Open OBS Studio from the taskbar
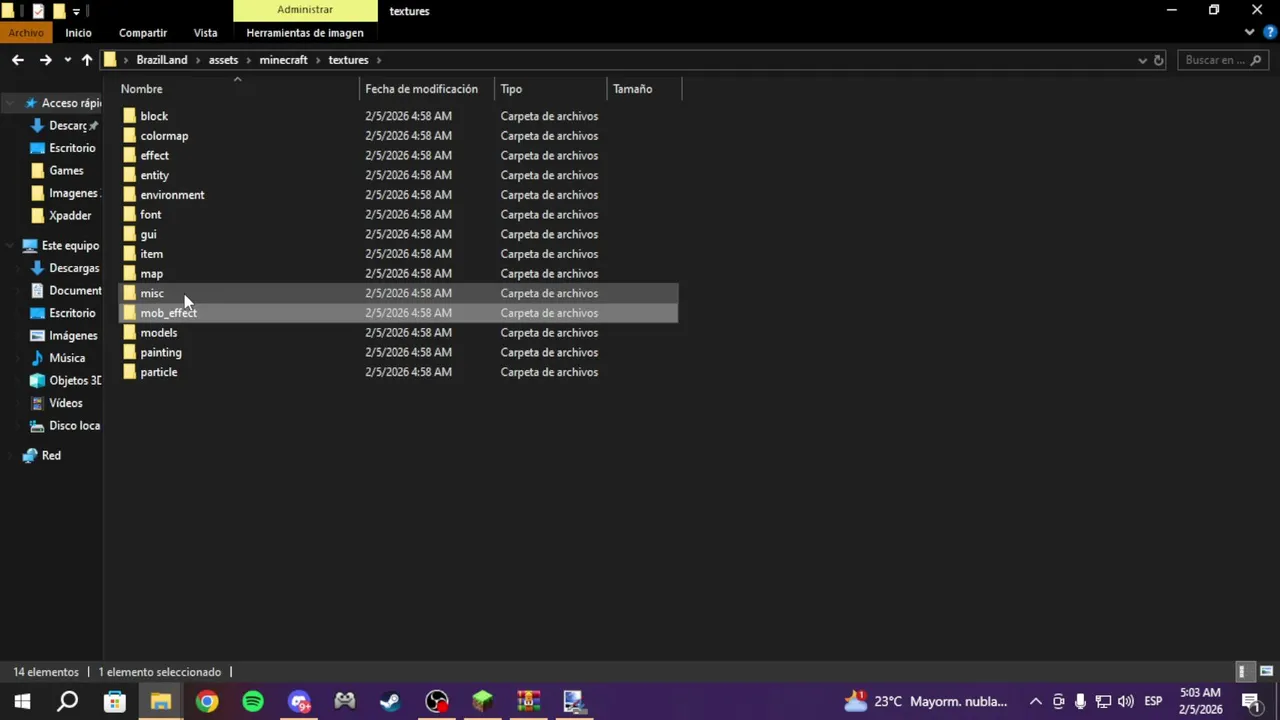The height and width of the screenshot is (720, 1280). pyautogui.click(x=437, y=701)
